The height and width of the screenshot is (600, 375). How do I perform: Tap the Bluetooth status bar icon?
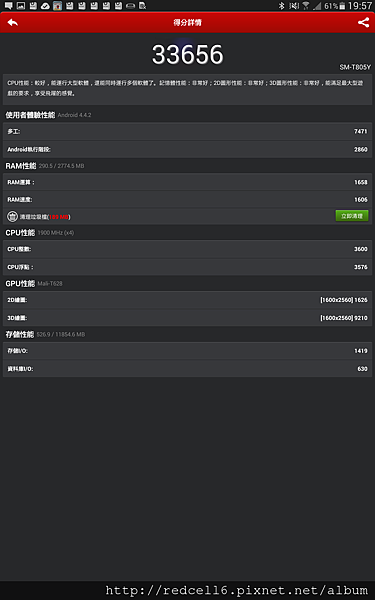click(x=281, y=6)
